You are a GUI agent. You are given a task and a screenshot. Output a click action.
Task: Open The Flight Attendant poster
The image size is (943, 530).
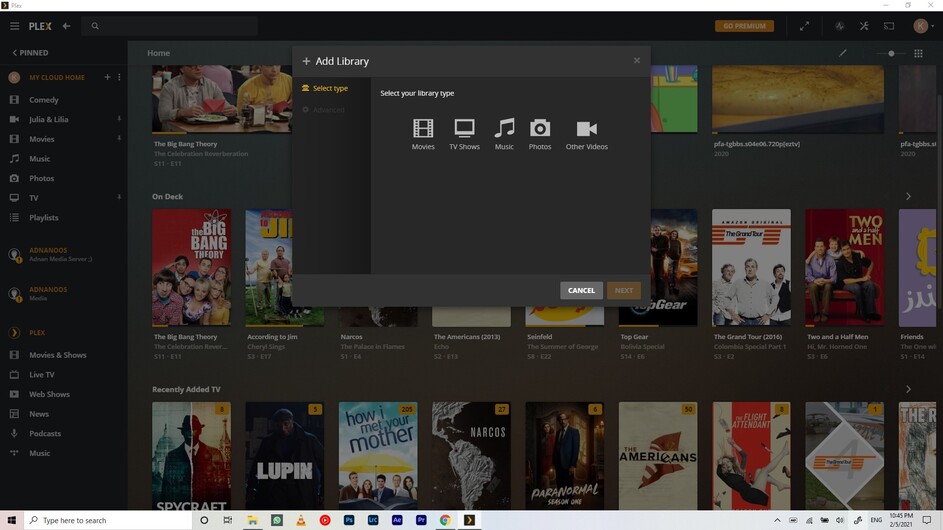[x=751, y=456]
